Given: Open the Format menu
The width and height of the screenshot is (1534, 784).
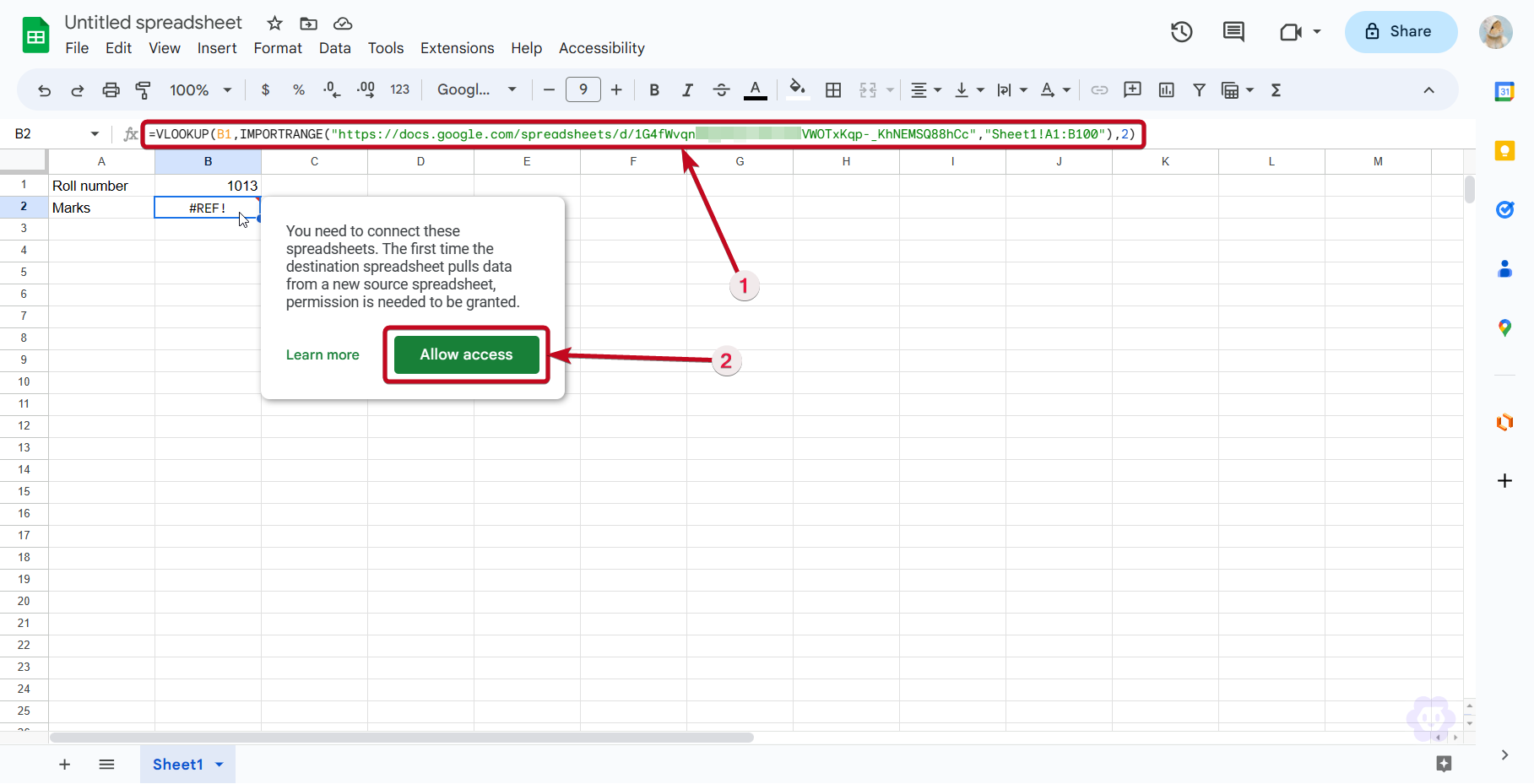Looking at the screenshot, I should click(x=278, y=48).
